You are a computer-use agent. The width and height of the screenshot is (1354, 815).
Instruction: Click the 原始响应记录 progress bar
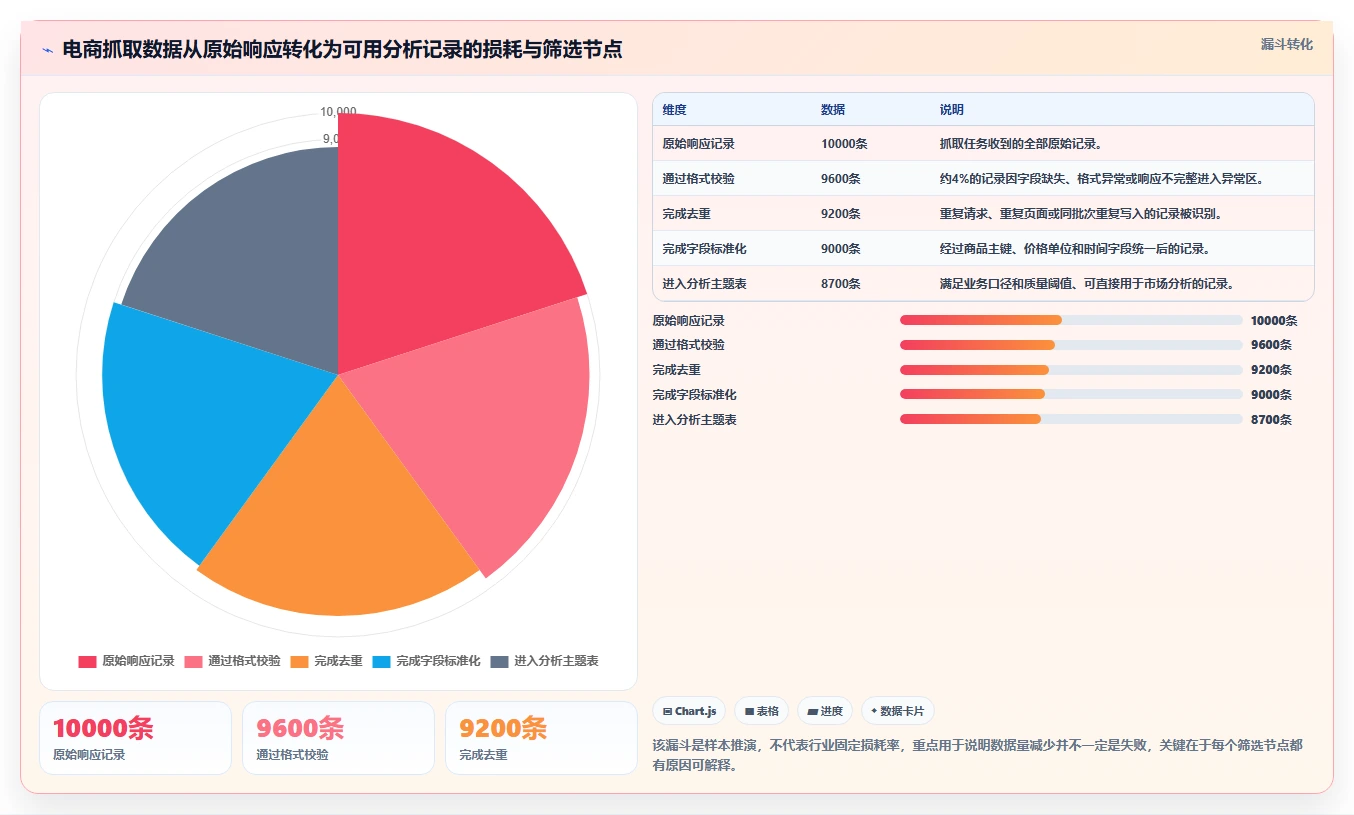click(x=1071, y=320)
